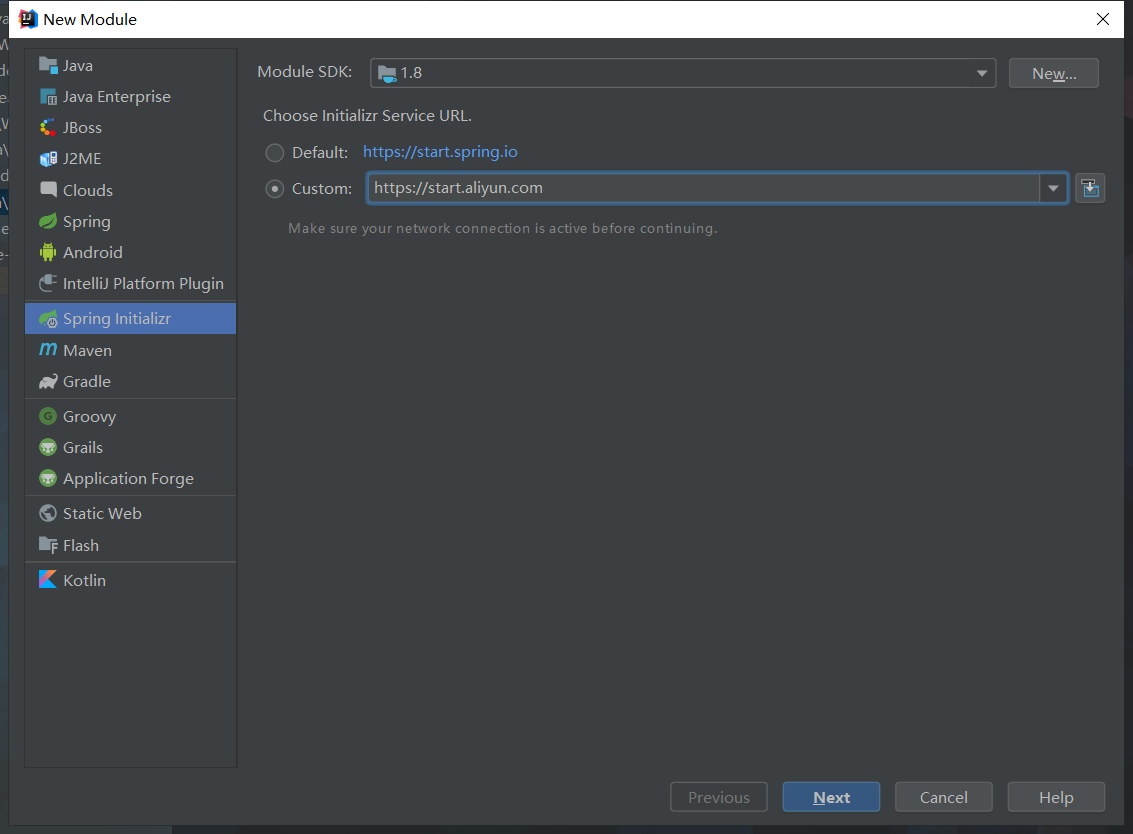The height and width of the screenshot is (834, 1133).
Task: Click the save URL icon beside Custom field
Action: click(1090, 189)
